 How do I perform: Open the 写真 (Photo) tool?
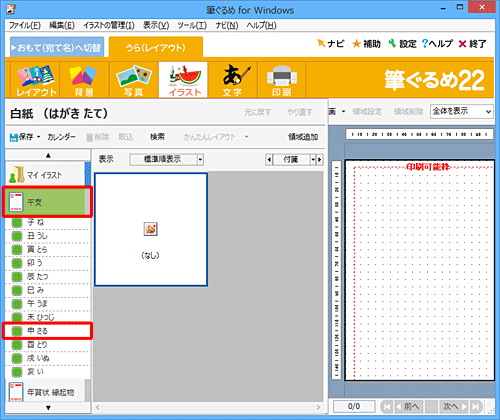[133, 80]
